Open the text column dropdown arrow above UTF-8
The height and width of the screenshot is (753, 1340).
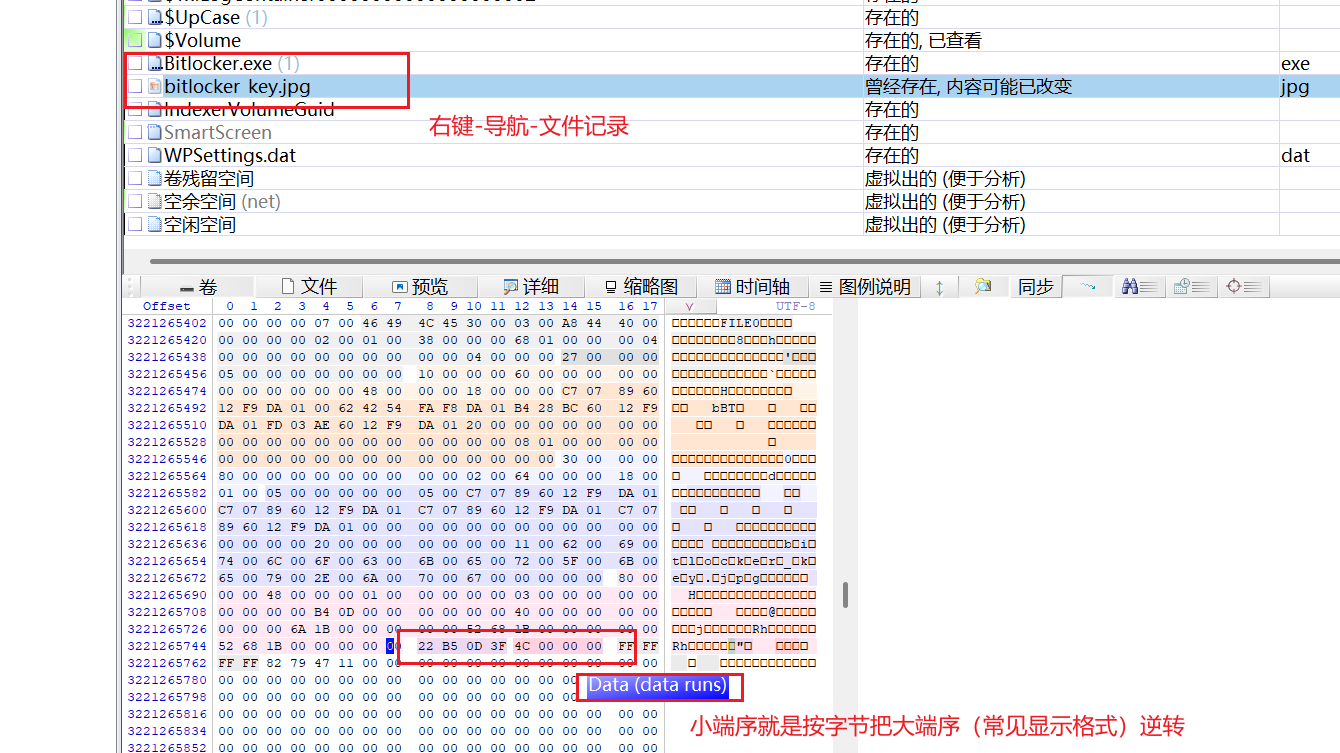pyautogui.click(x=688, y=306)
